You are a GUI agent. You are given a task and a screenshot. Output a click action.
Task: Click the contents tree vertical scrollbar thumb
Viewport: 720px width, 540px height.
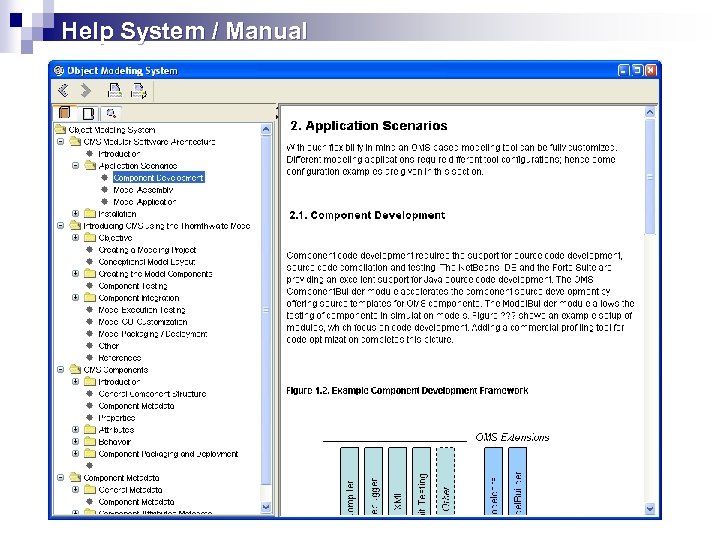266,310
